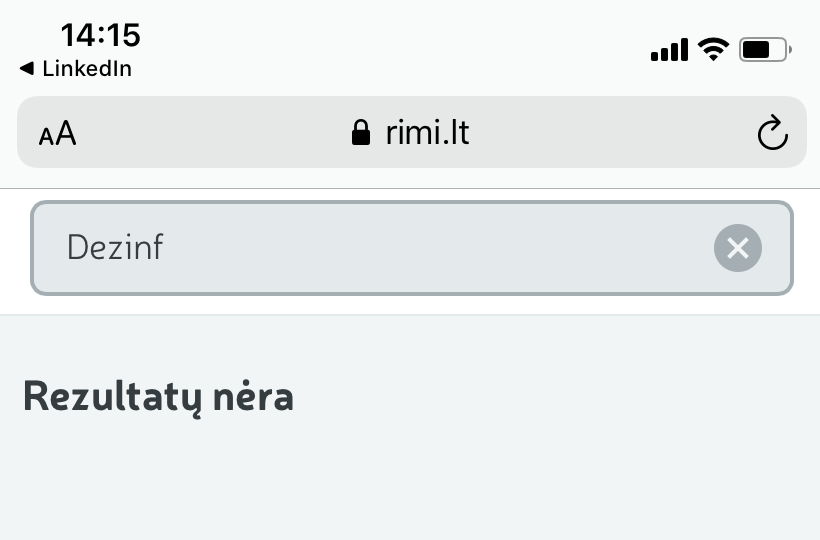
Task: Click the cellular signal bars
Action: pyautogui.click(x=669, y=49)
